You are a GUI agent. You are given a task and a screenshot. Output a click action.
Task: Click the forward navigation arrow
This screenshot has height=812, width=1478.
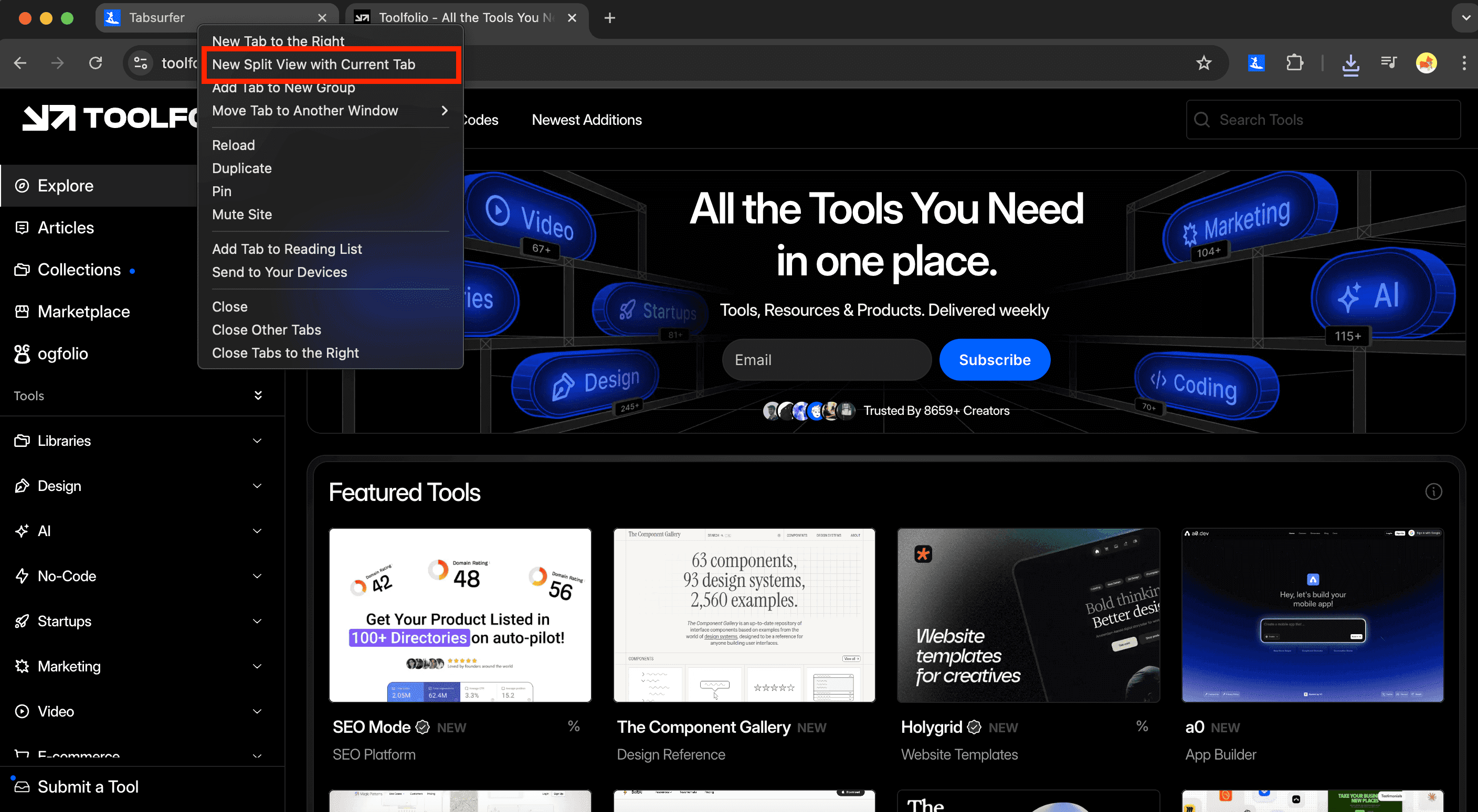[57, 62]
